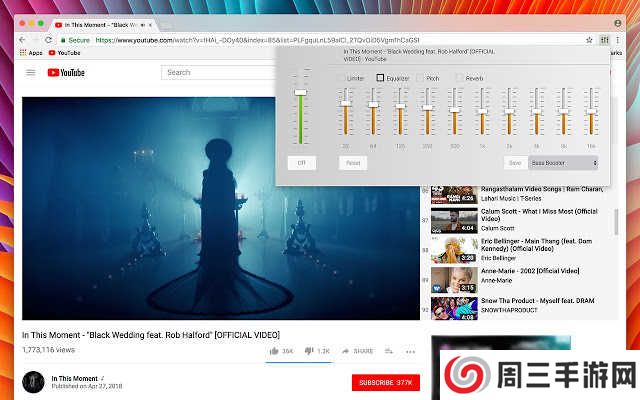The height and width of the screenshot is (400, 640).
Task: Click the red SUBSCRIBE button
Action: 385,382
